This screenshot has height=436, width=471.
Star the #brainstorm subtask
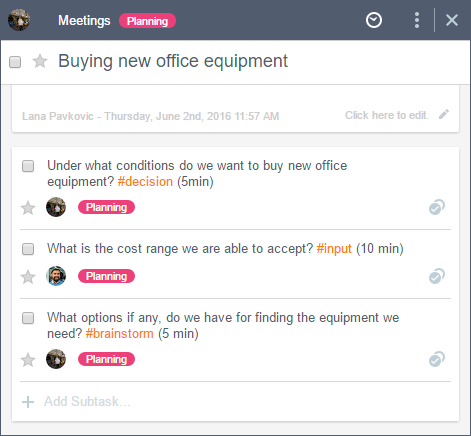click(28, 360)
